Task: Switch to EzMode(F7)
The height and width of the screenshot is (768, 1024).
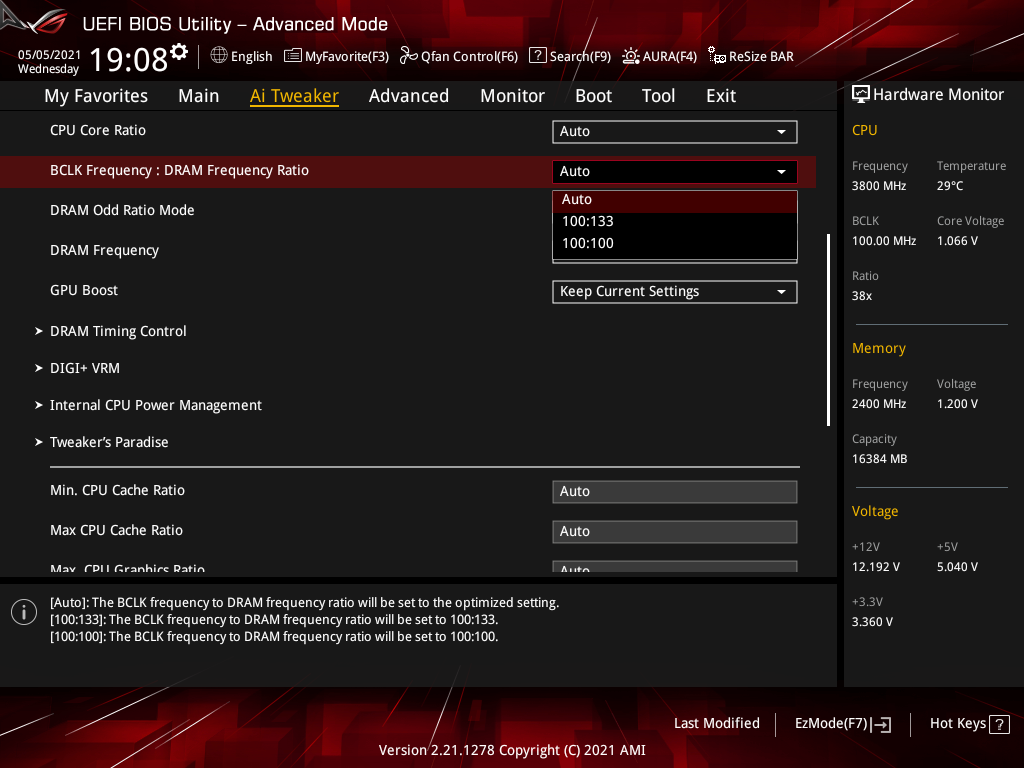Action: coord(842,724)
